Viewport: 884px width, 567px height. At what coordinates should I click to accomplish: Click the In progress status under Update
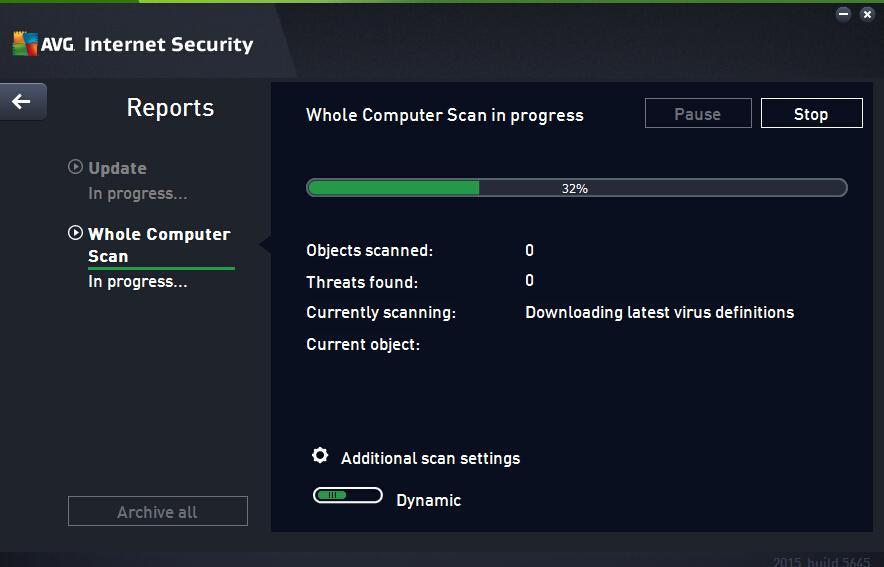click(x=138, y=193)
